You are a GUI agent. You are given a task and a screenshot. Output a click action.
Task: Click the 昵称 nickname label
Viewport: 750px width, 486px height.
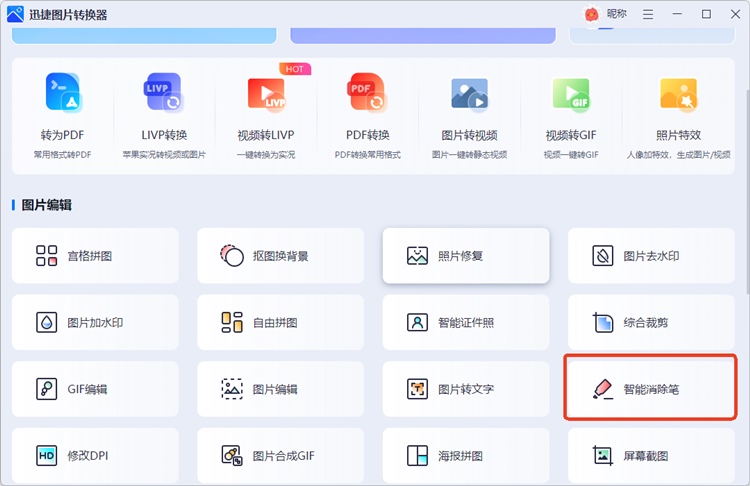[617, 14]
